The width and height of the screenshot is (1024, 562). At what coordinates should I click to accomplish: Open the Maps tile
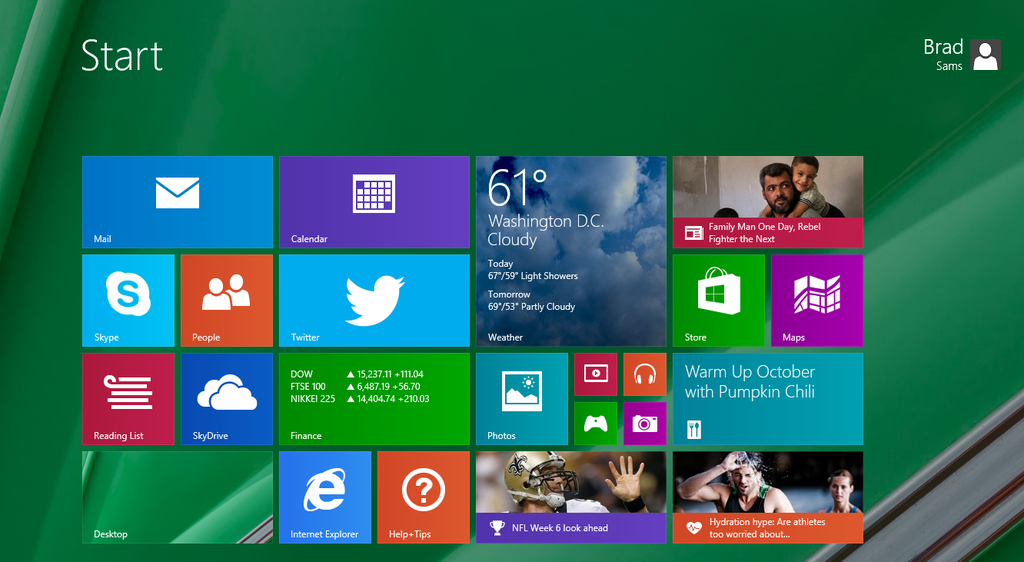(x=817, y=300)
